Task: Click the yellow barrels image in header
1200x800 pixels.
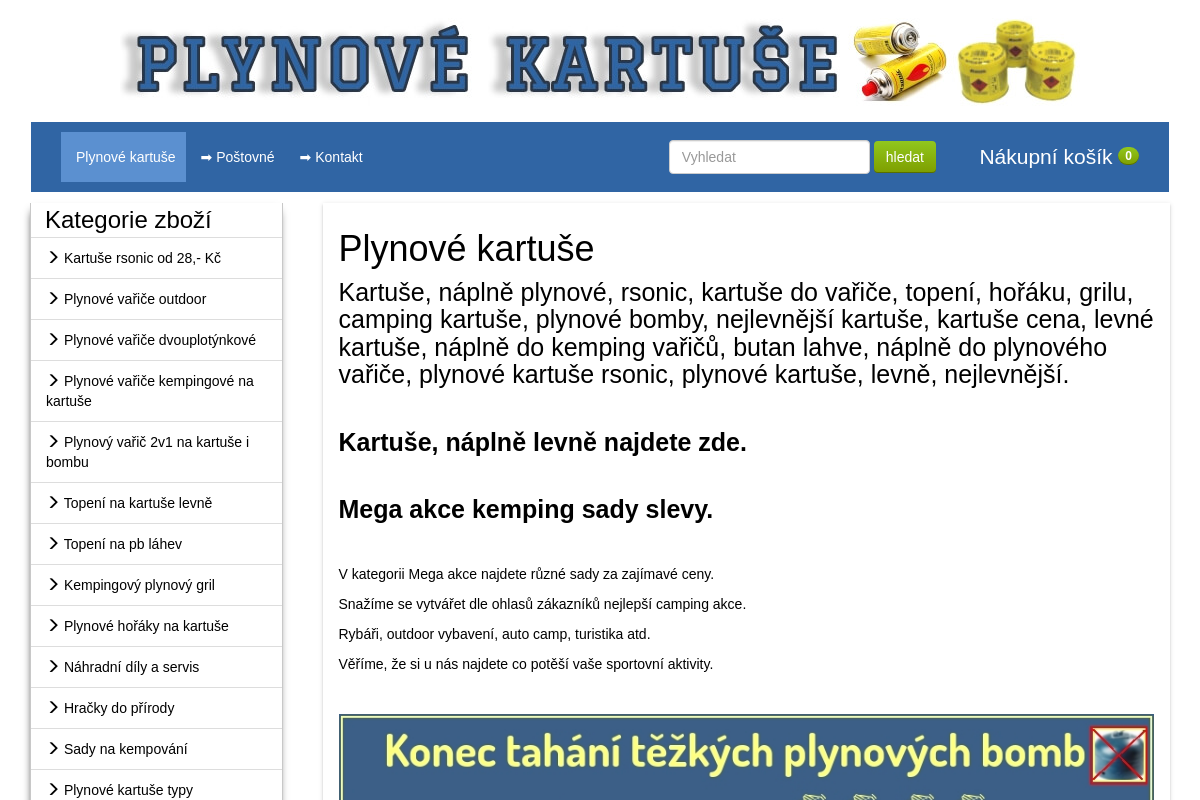Action: click(x=1015, y=61)
